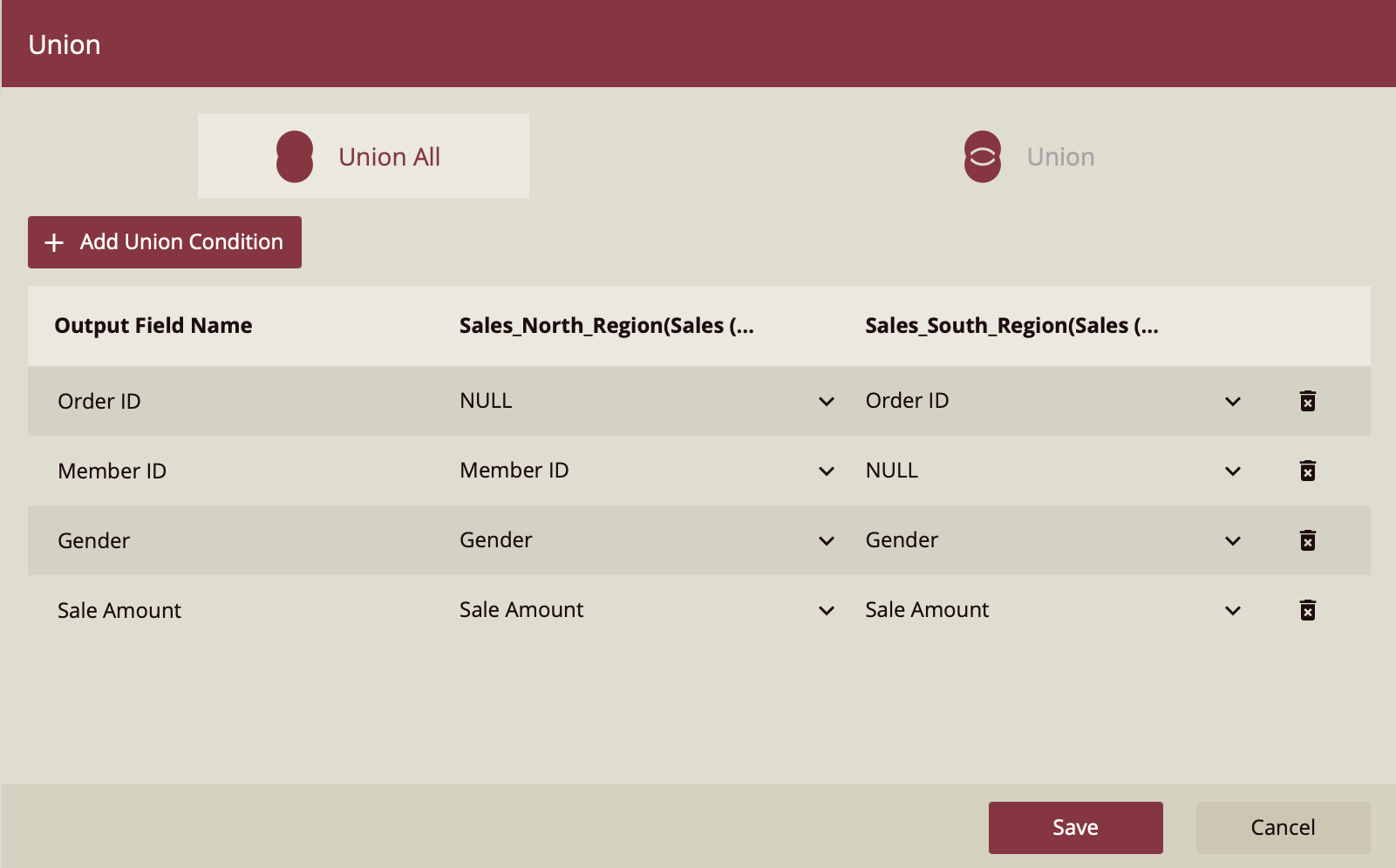Open South Region Sale Amount dropdown
The image size is (1396, 868).
1232,610
